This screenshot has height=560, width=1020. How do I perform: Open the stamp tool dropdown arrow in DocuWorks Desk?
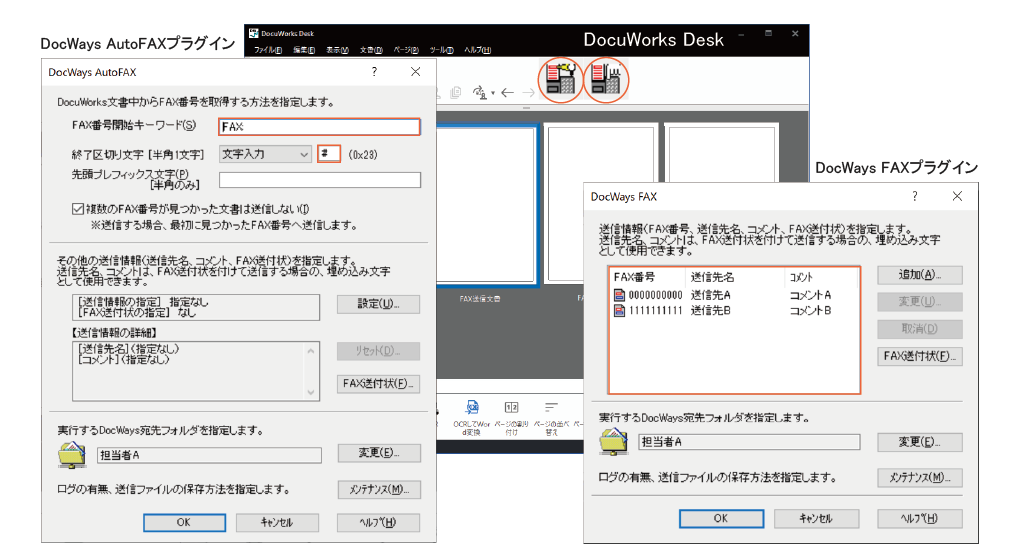(x=493, y=93)
